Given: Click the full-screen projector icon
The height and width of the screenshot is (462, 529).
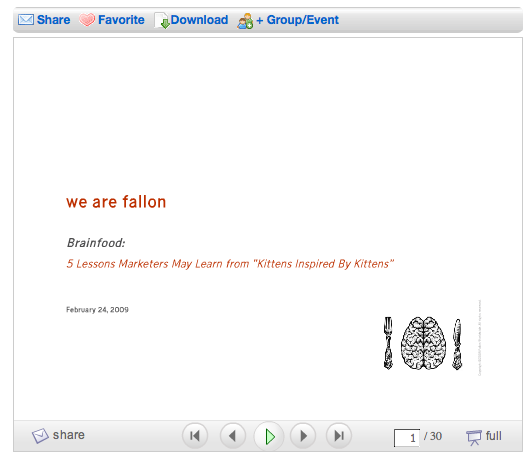Looking at the screenshot, I should (474, 438).
